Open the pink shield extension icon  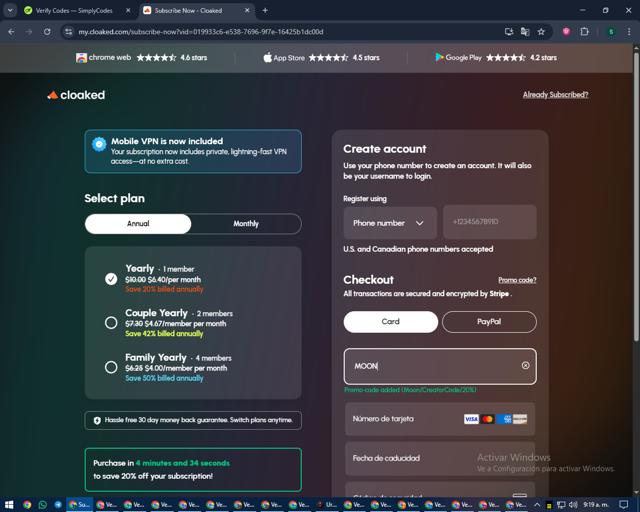tap(566, 32)
